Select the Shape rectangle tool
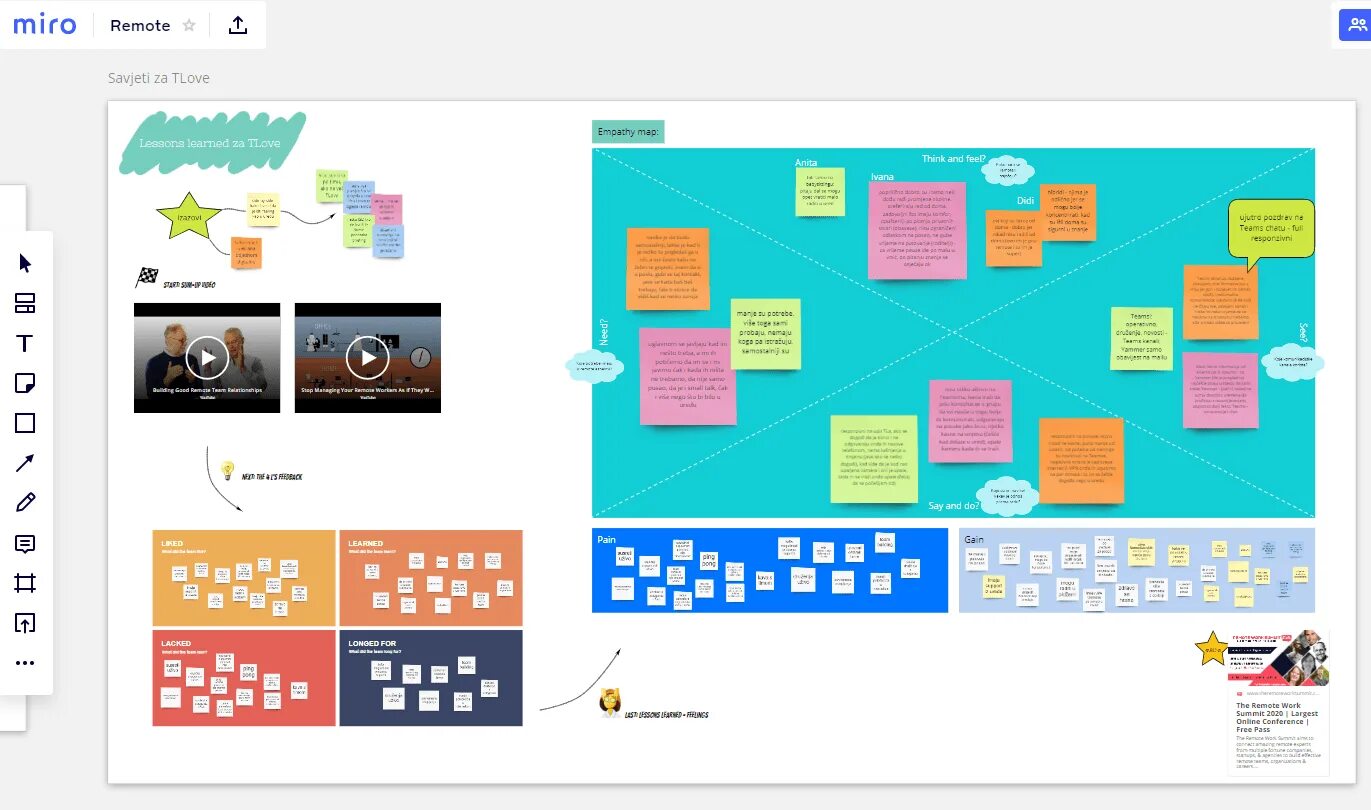The width and height of the screenshot is (1371, 810). 26,423
